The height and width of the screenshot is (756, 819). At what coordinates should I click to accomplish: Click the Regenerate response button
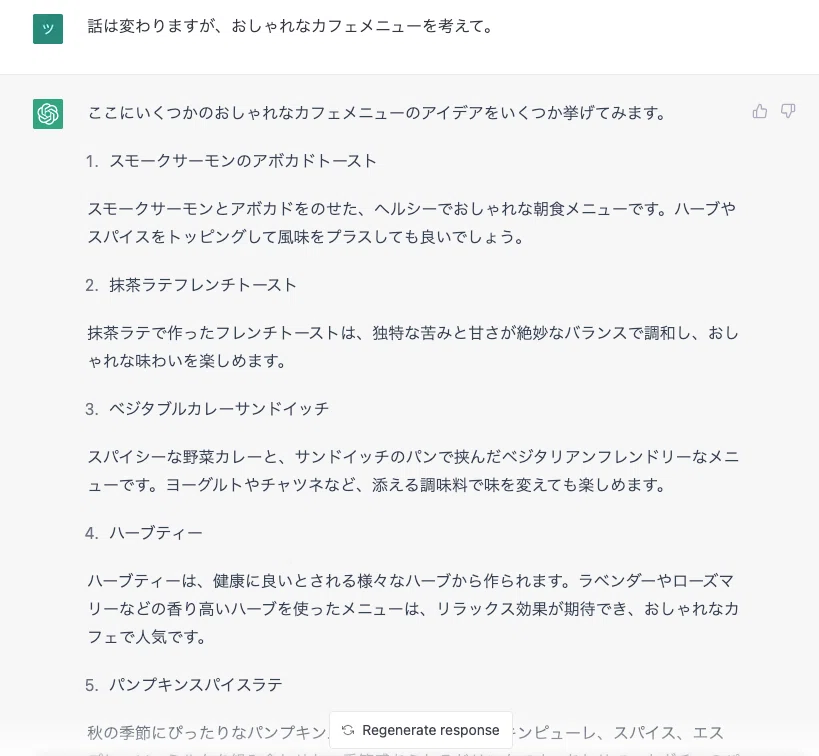[421, 730]
